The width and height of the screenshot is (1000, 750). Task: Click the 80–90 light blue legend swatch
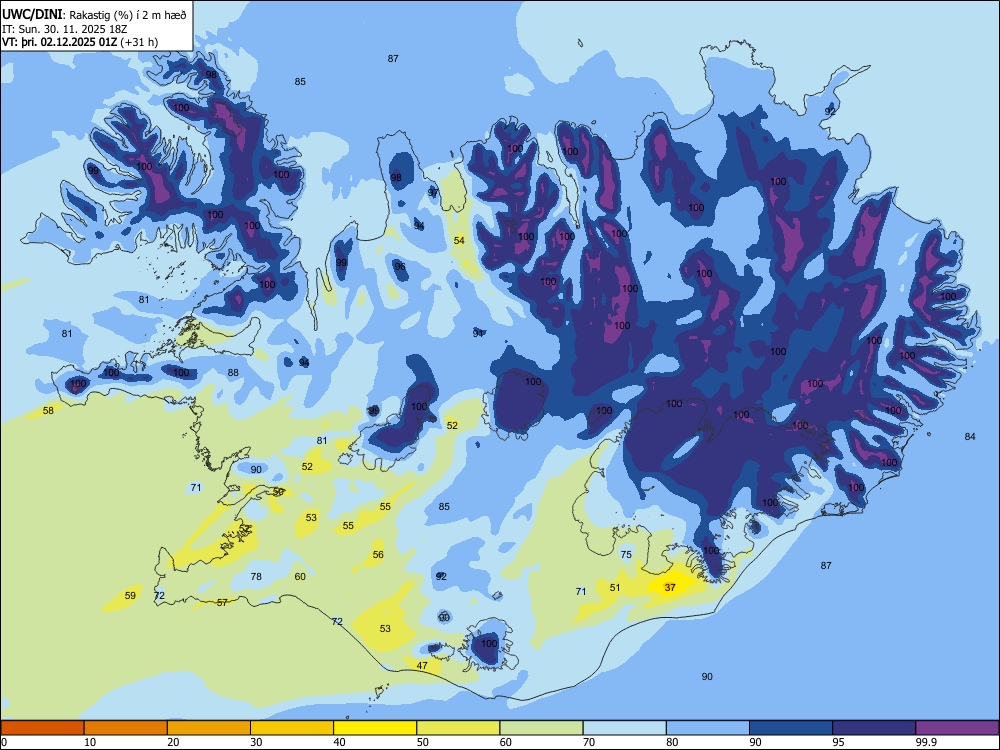pos(708,728)
